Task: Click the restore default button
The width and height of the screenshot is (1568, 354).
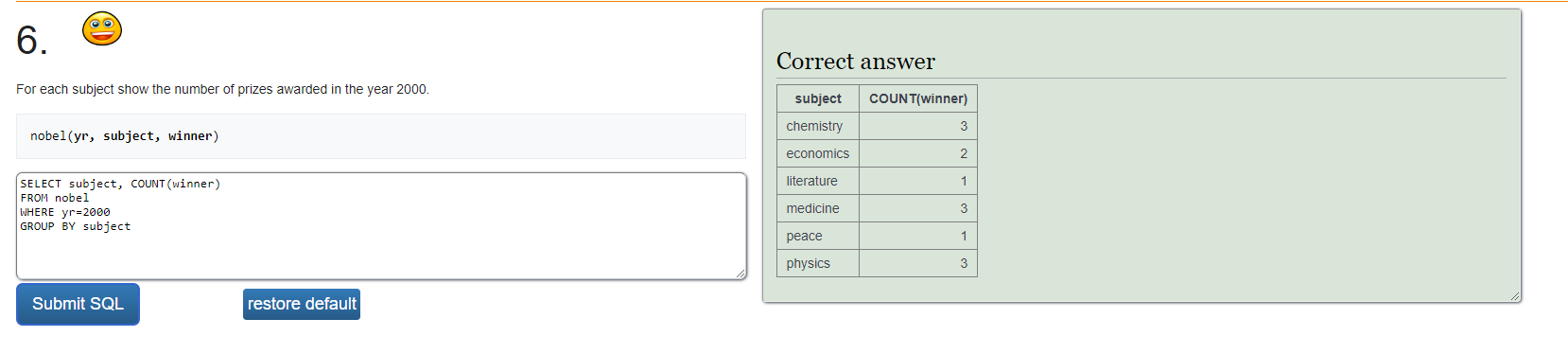Action: point(302,304)
